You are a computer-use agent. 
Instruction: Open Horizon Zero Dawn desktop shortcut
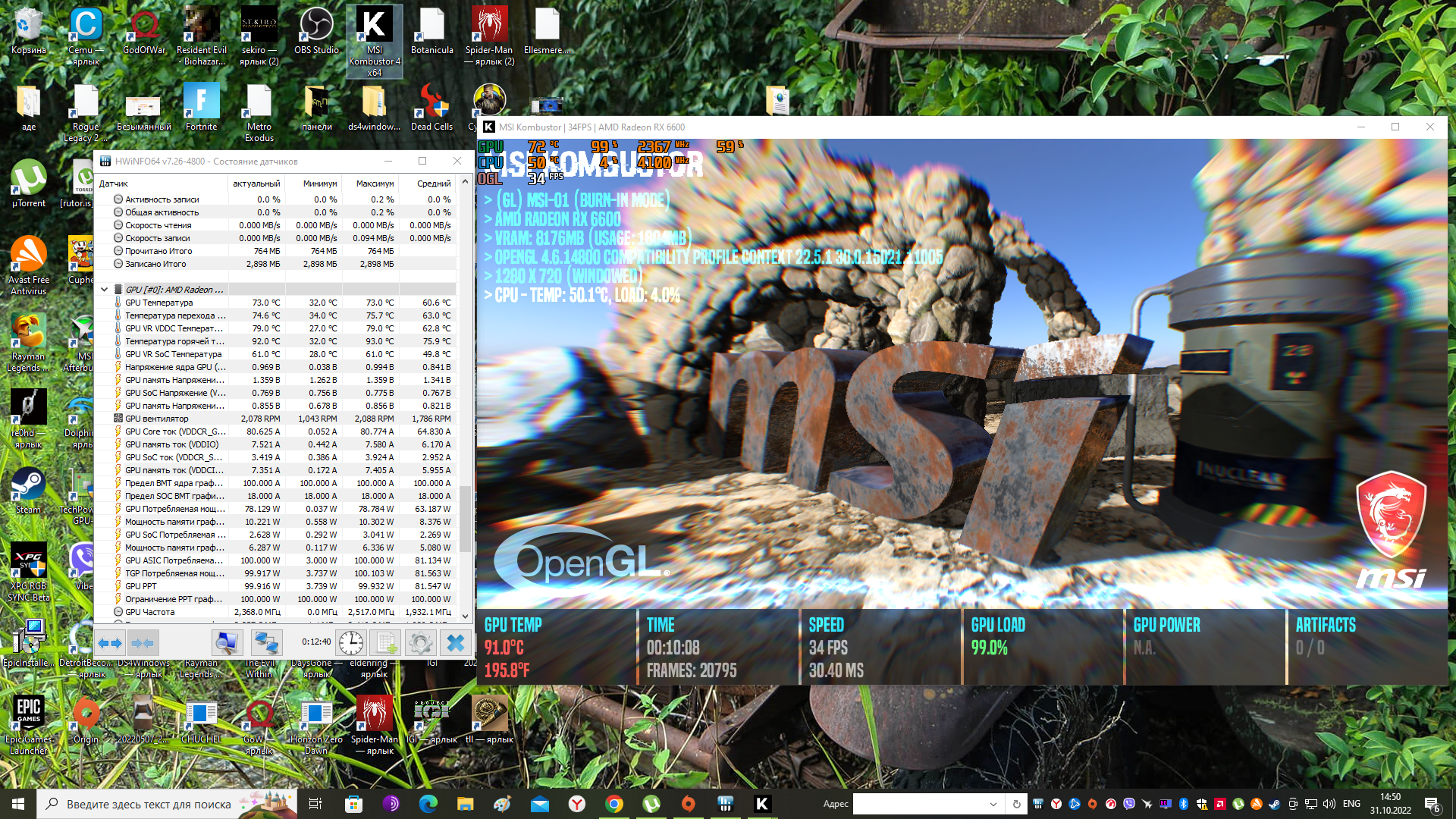316,725
